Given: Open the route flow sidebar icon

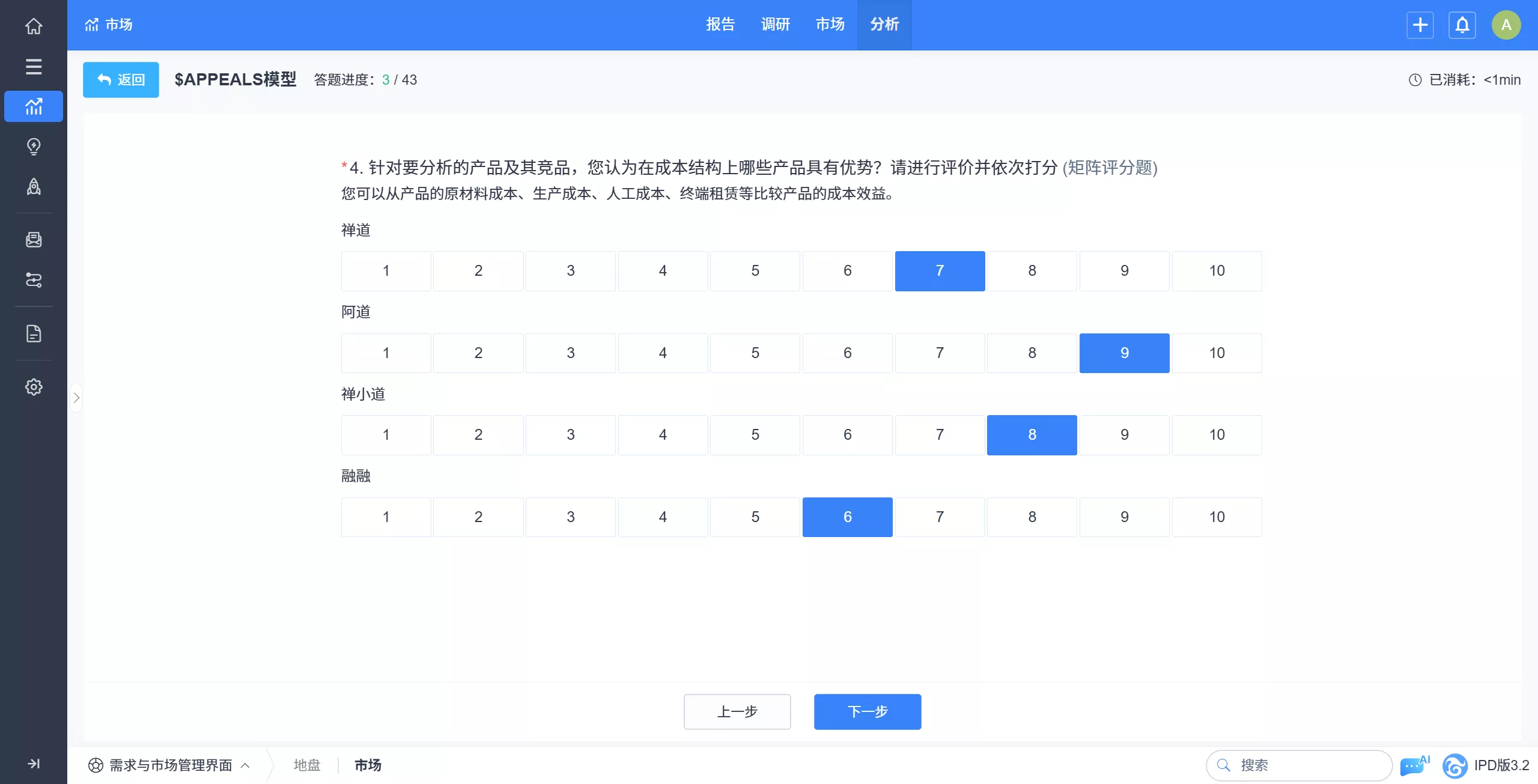Looking at the screenshot, I should pos(34,280).
